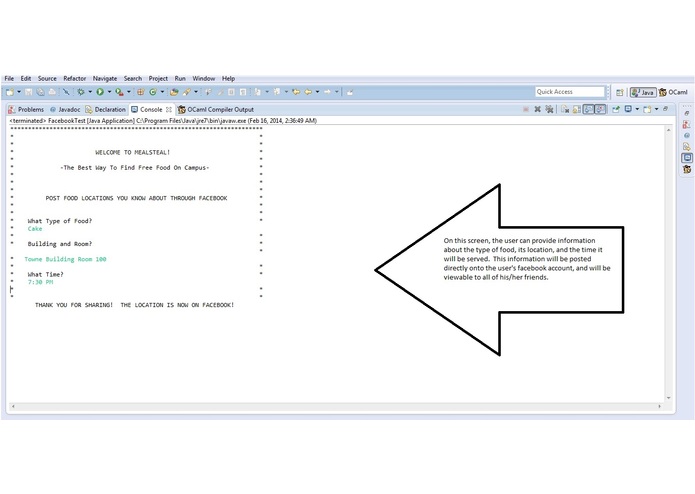695x494 pixels.
Task: Click the Open Perspective icon
Action: 620,92
